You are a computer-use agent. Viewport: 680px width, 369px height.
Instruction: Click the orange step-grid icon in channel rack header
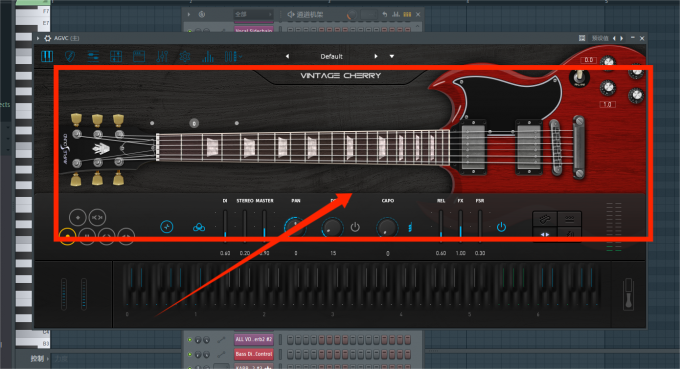pos(407,14)
